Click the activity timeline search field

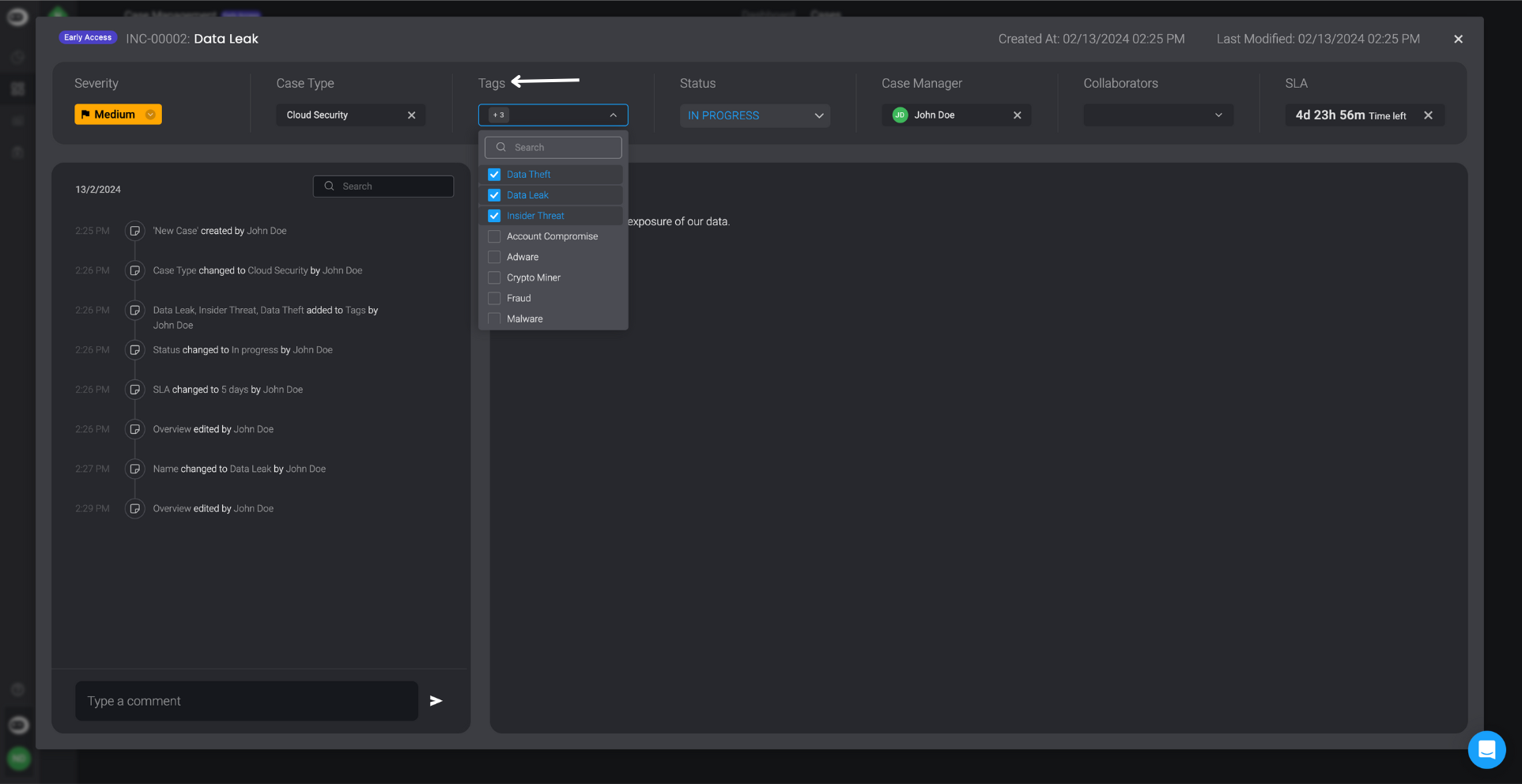point(383,187)
